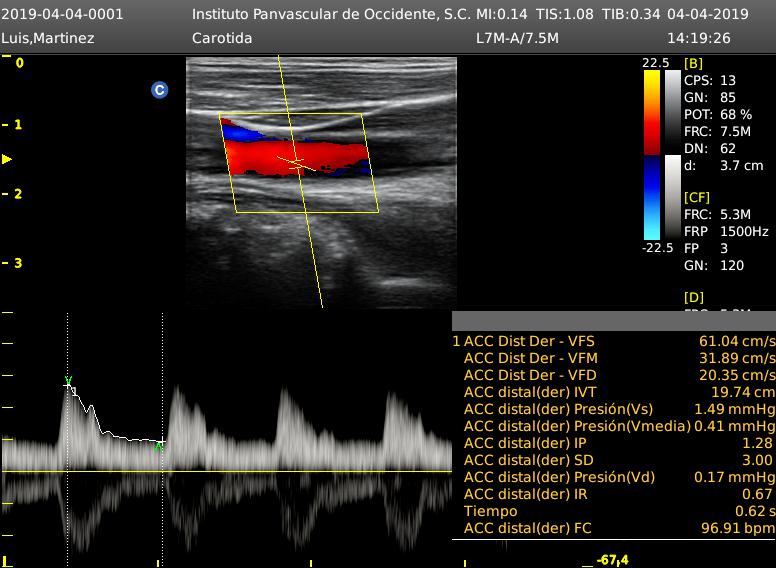Viewport: 776px width, 568px height.
Task: Click the patient name Luis,Martinez
Action: coord(49,38)
